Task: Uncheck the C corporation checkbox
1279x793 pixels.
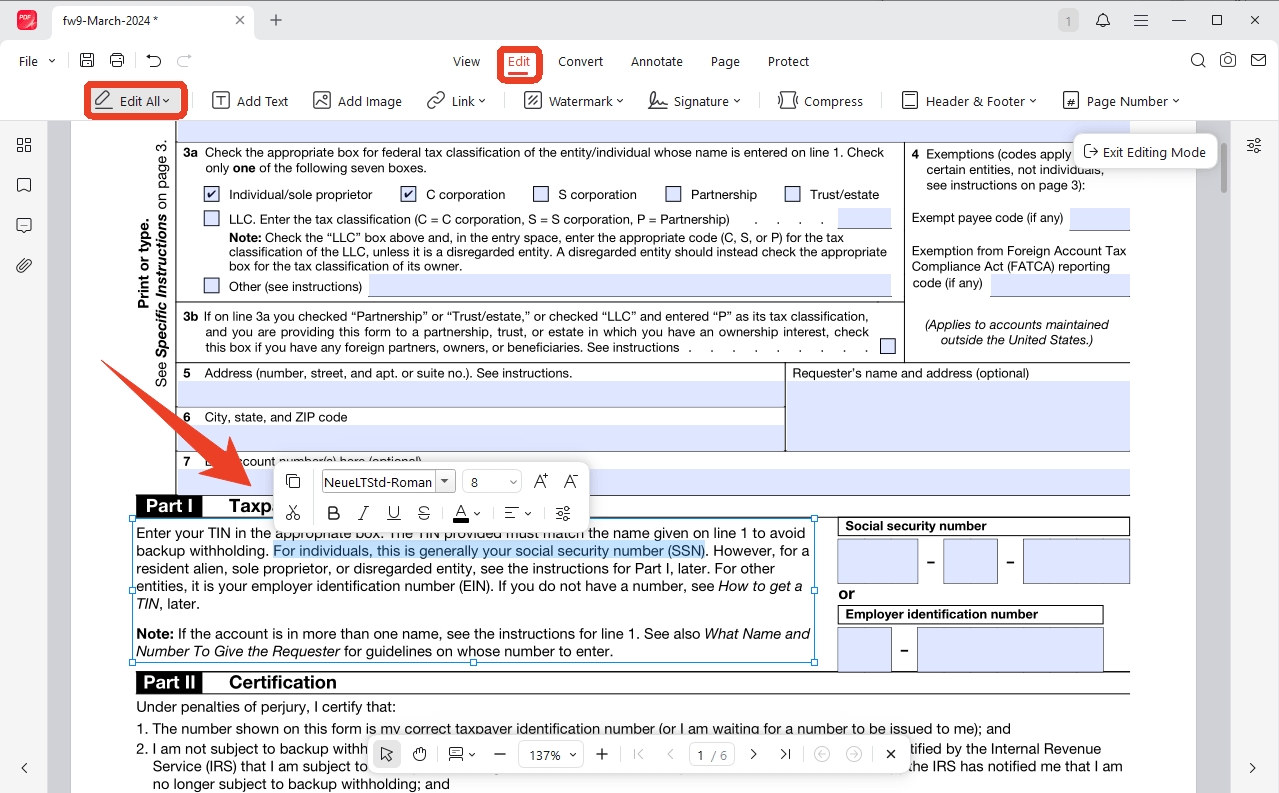Action: tap(409, 194)
